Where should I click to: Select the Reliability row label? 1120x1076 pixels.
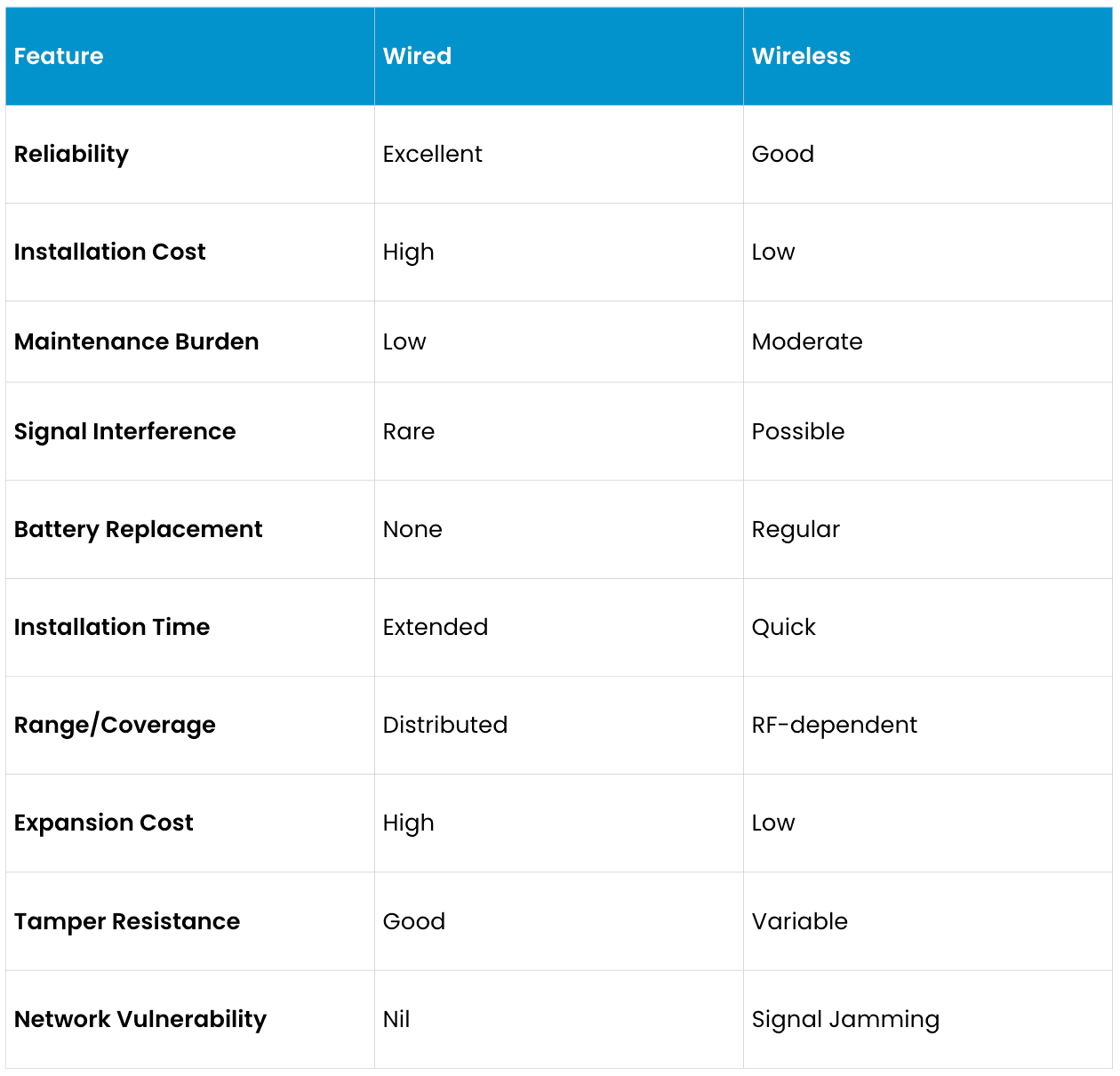point(71,154)
